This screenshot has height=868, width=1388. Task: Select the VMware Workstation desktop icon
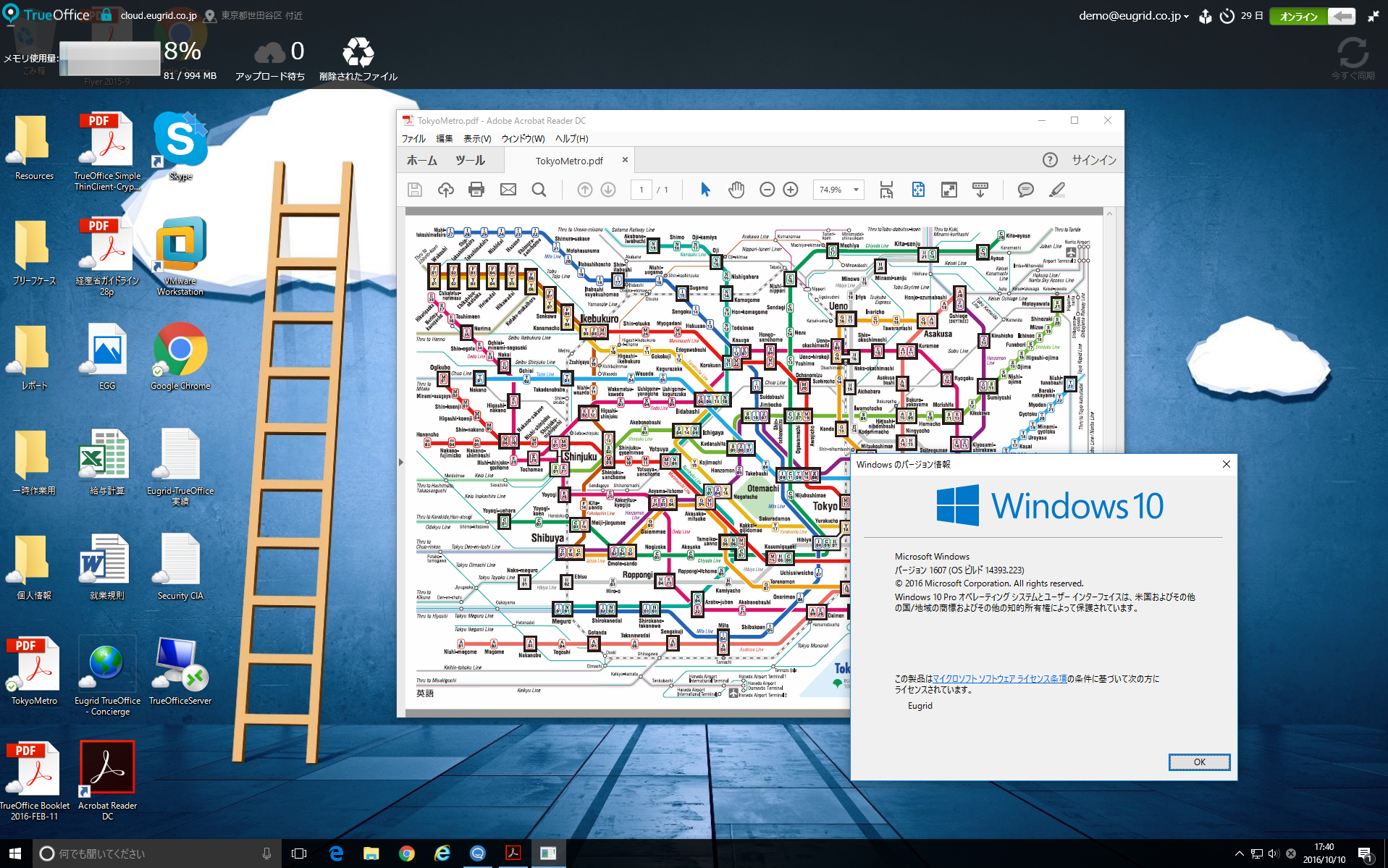click(180, 256)
